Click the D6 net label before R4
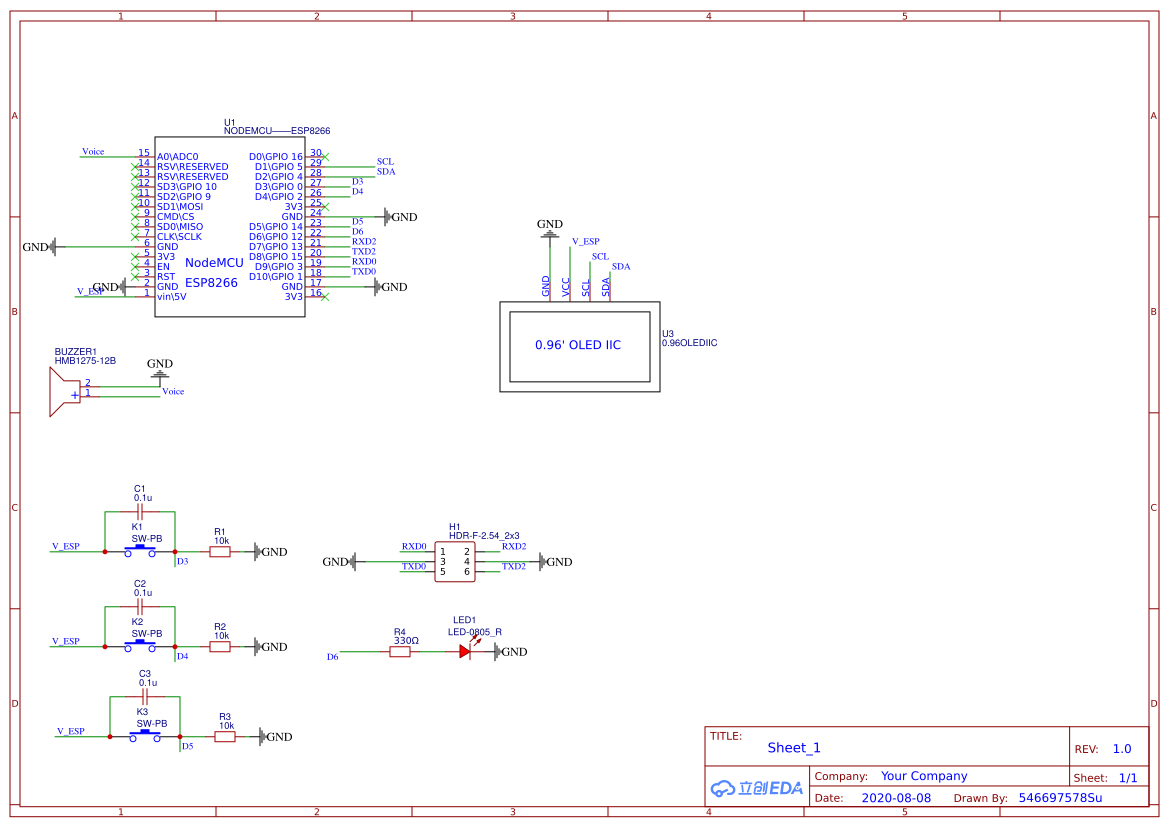 [x=333, y=657]
